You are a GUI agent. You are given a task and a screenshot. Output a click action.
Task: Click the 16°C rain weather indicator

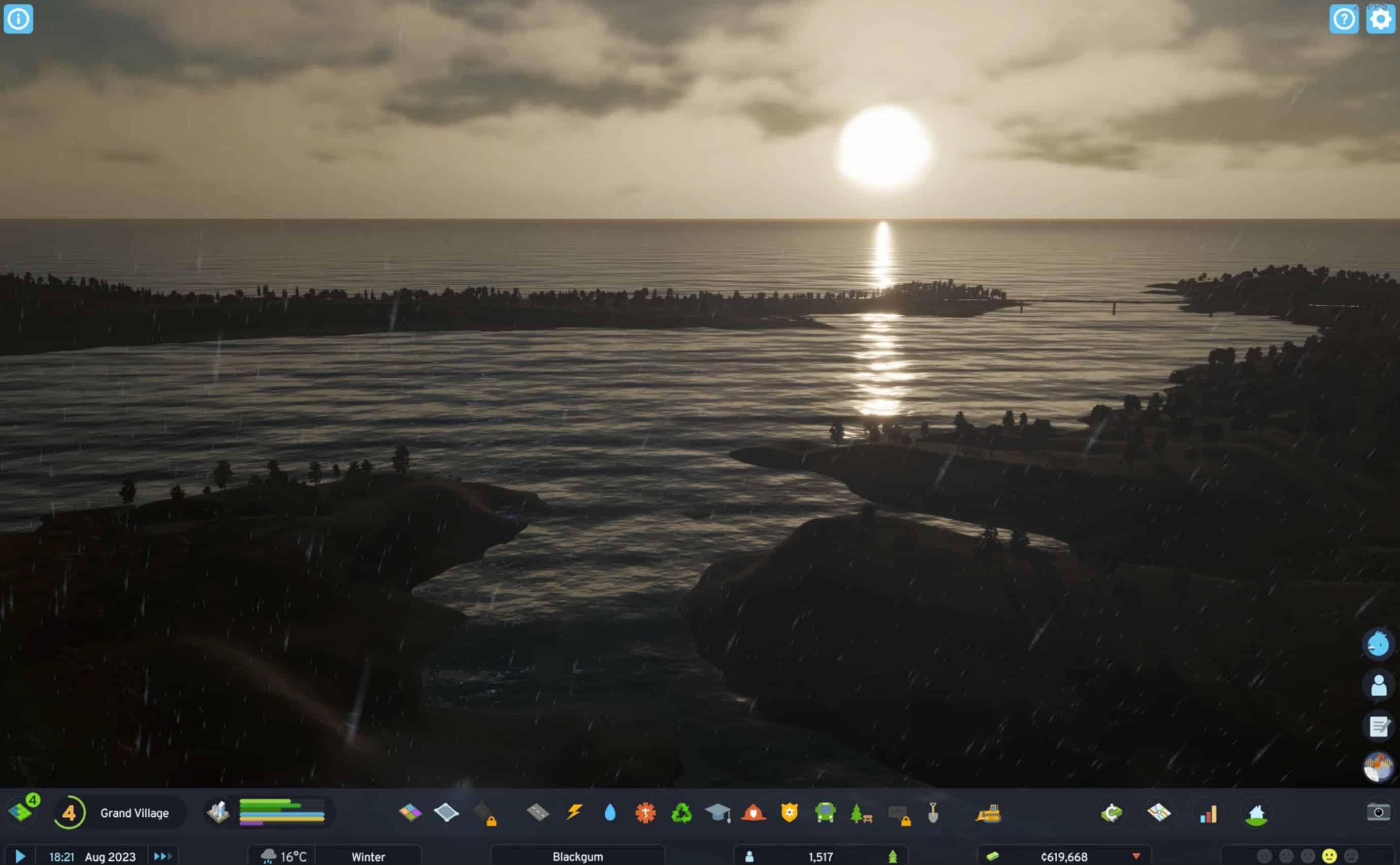[x=283, y=856]
